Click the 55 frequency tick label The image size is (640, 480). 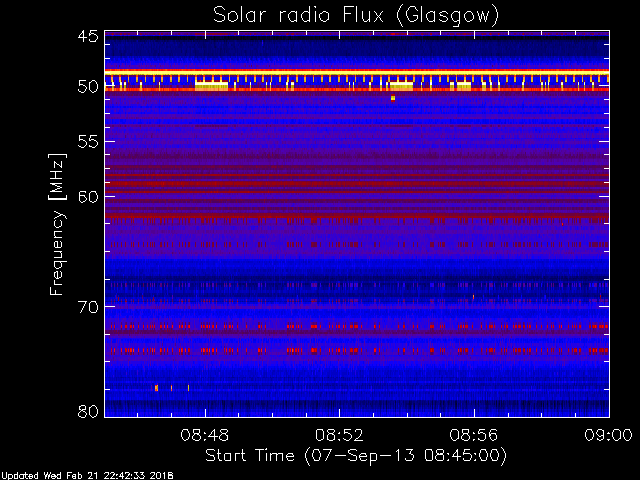(x=88, y=142)
